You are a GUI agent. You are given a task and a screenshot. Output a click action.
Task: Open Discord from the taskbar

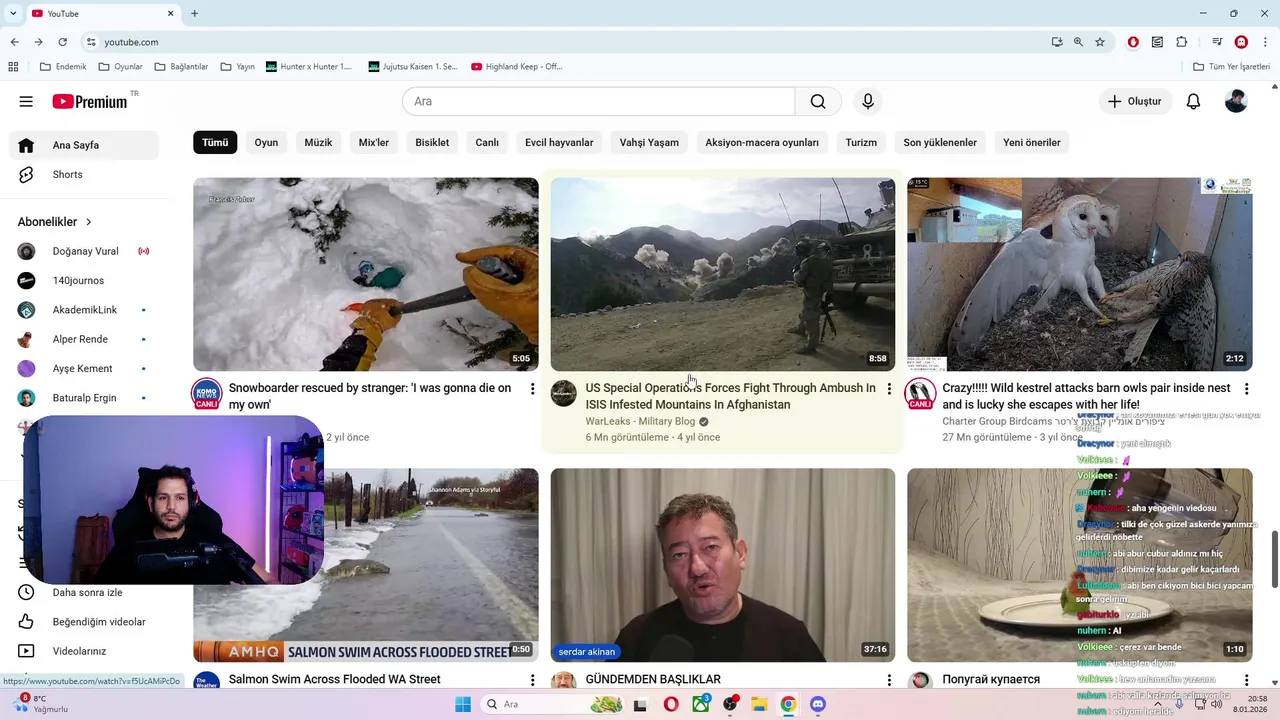click(x=818, y=704)
